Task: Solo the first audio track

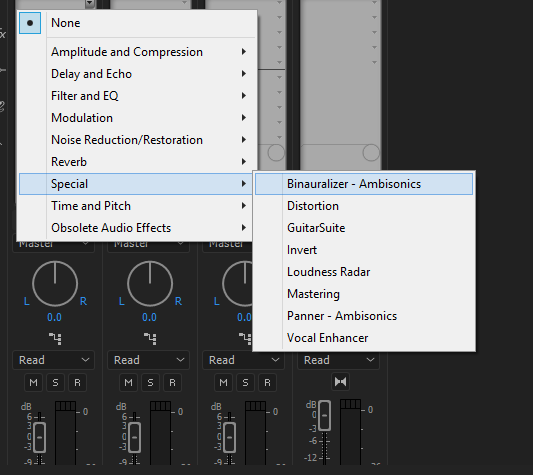Action: [55, 383]
